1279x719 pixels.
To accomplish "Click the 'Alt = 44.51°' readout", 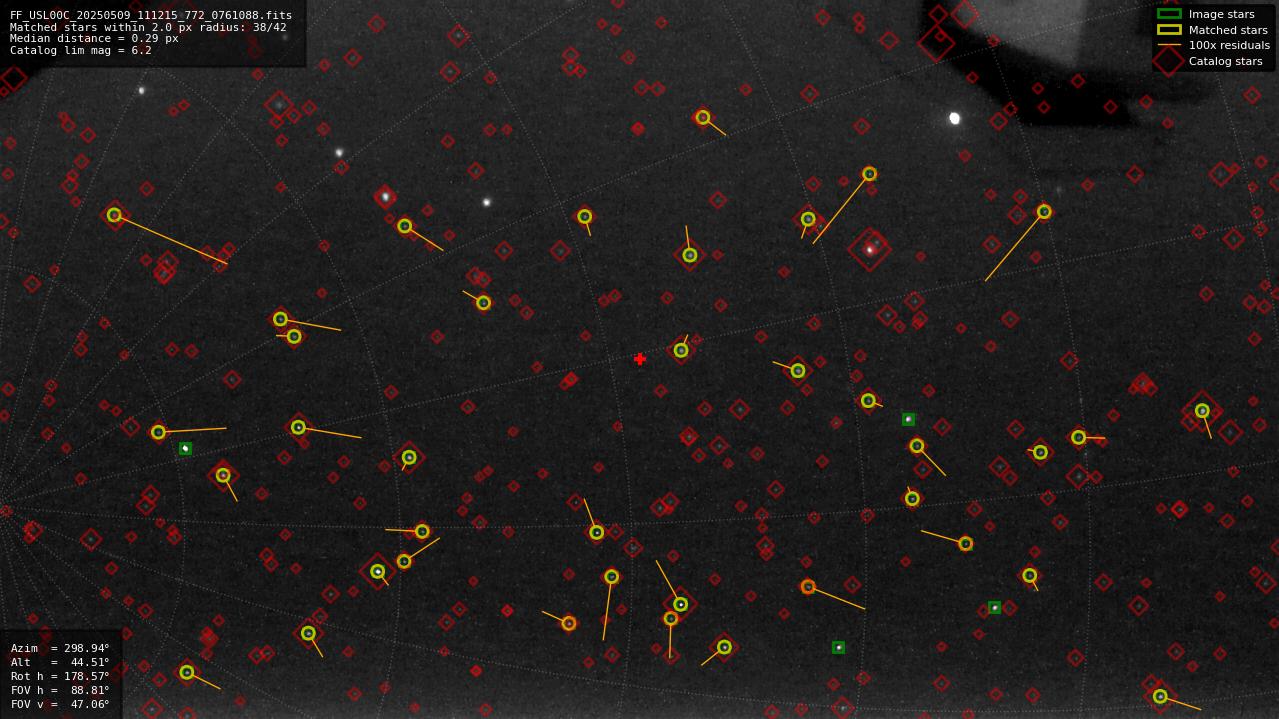I will coord(60,662).
